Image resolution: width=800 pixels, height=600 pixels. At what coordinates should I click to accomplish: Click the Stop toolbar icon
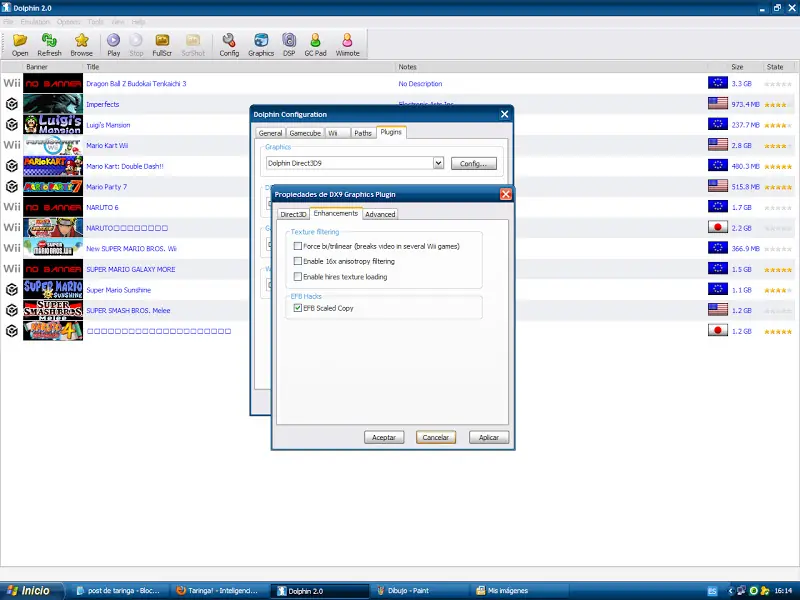coord(136,44)
